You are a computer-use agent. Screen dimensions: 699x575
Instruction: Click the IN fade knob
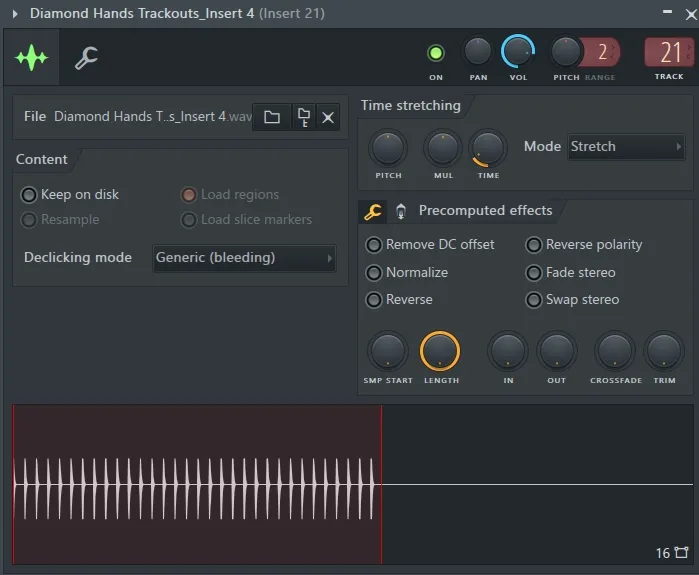[x=508, y=351]
